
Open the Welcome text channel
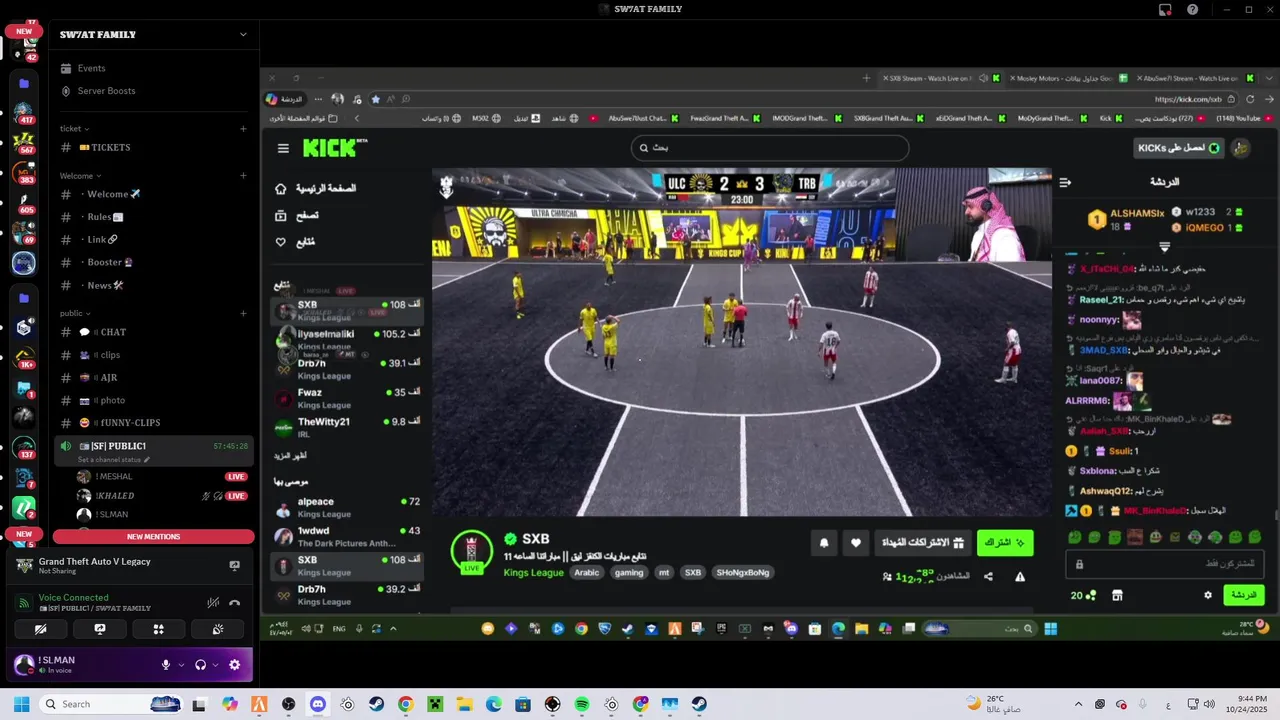tap(154, 194)
